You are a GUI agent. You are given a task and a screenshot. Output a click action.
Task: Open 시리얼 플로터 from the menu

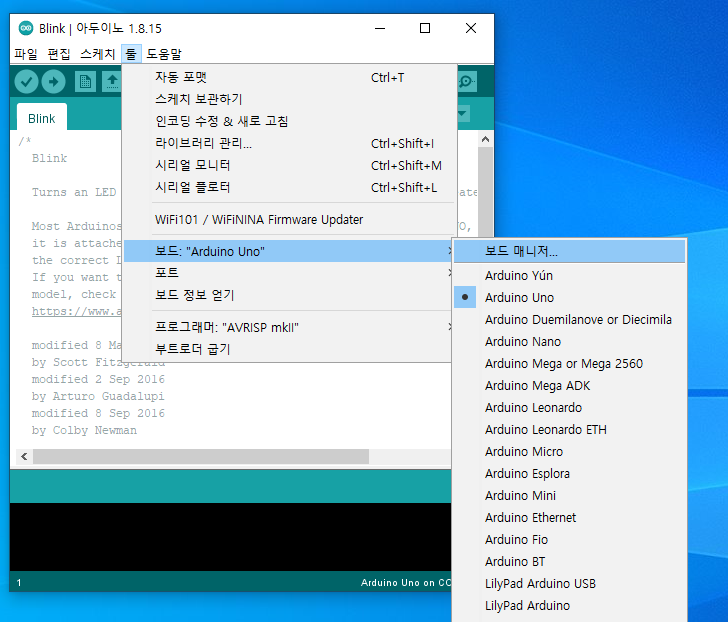point(288,188)
